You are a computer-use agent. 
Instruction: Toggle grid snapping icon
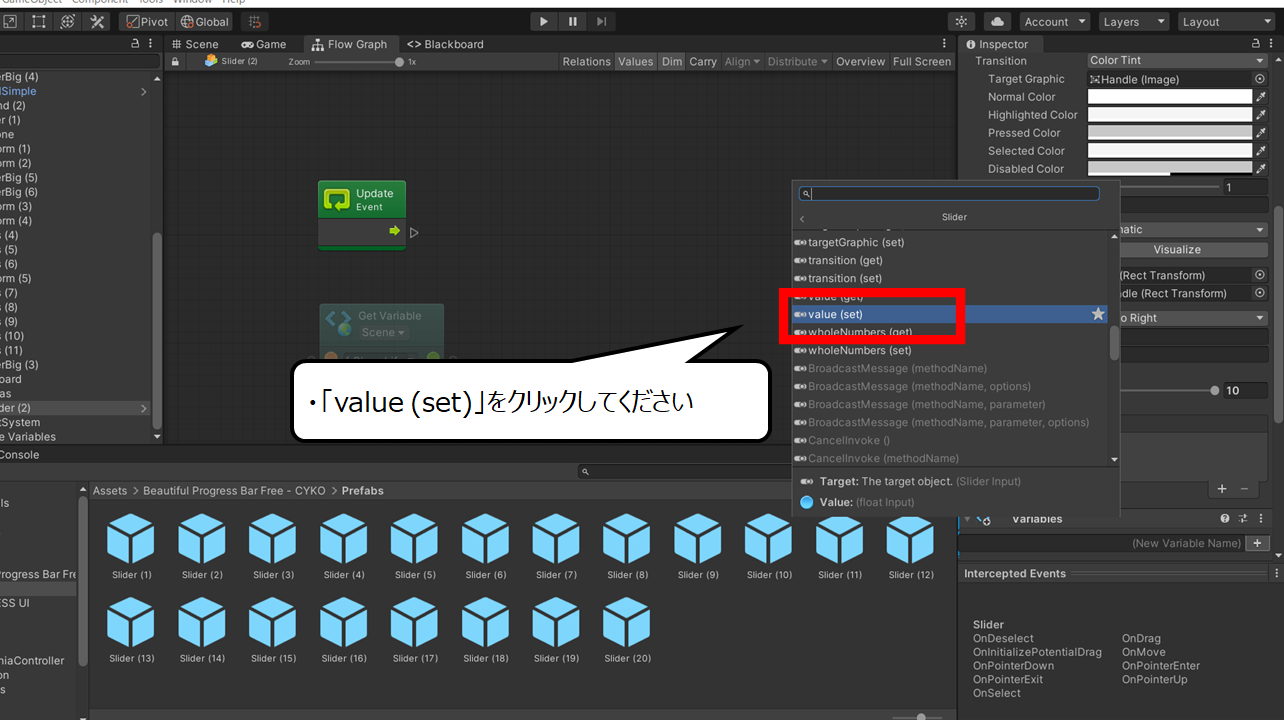(x=255, y=21)
